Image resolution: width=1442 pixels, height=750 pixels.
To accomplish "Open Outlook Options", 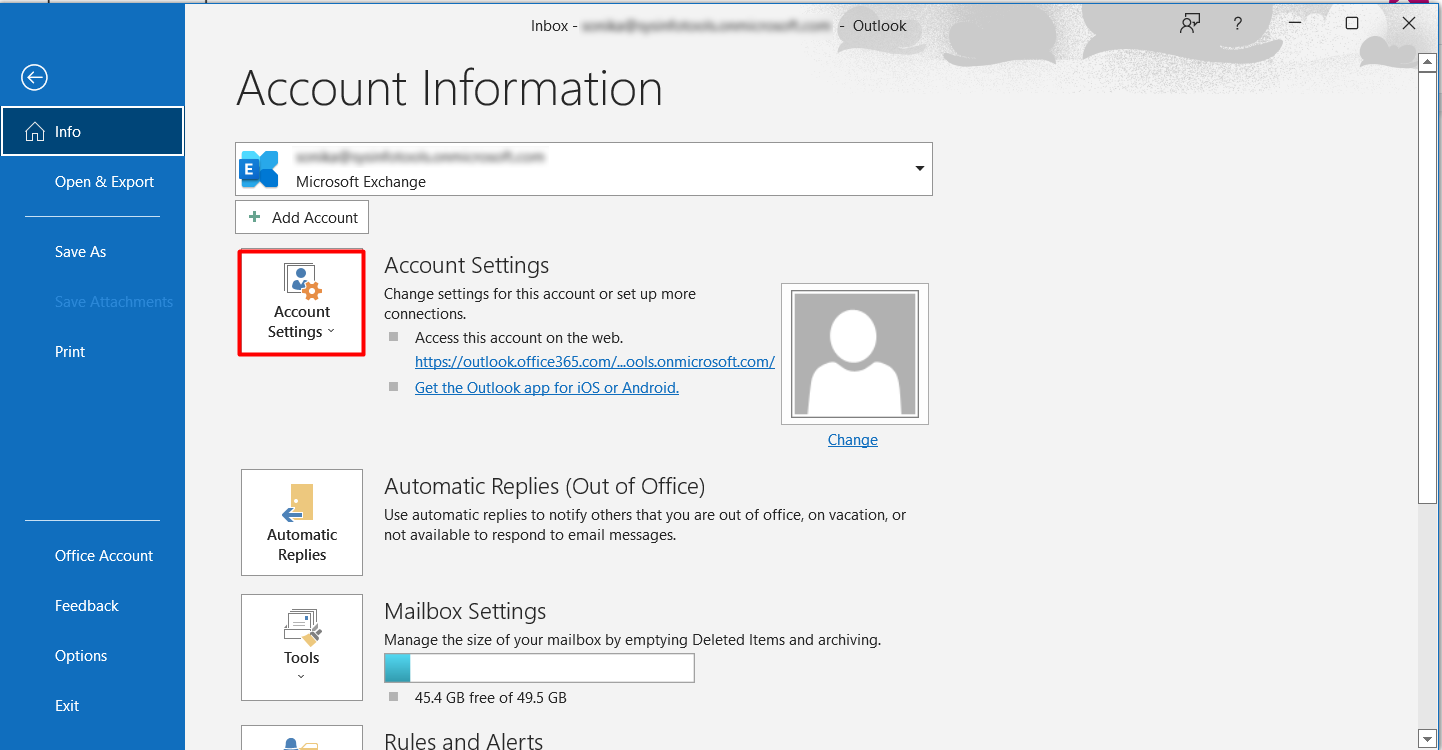I will [81, 656].
